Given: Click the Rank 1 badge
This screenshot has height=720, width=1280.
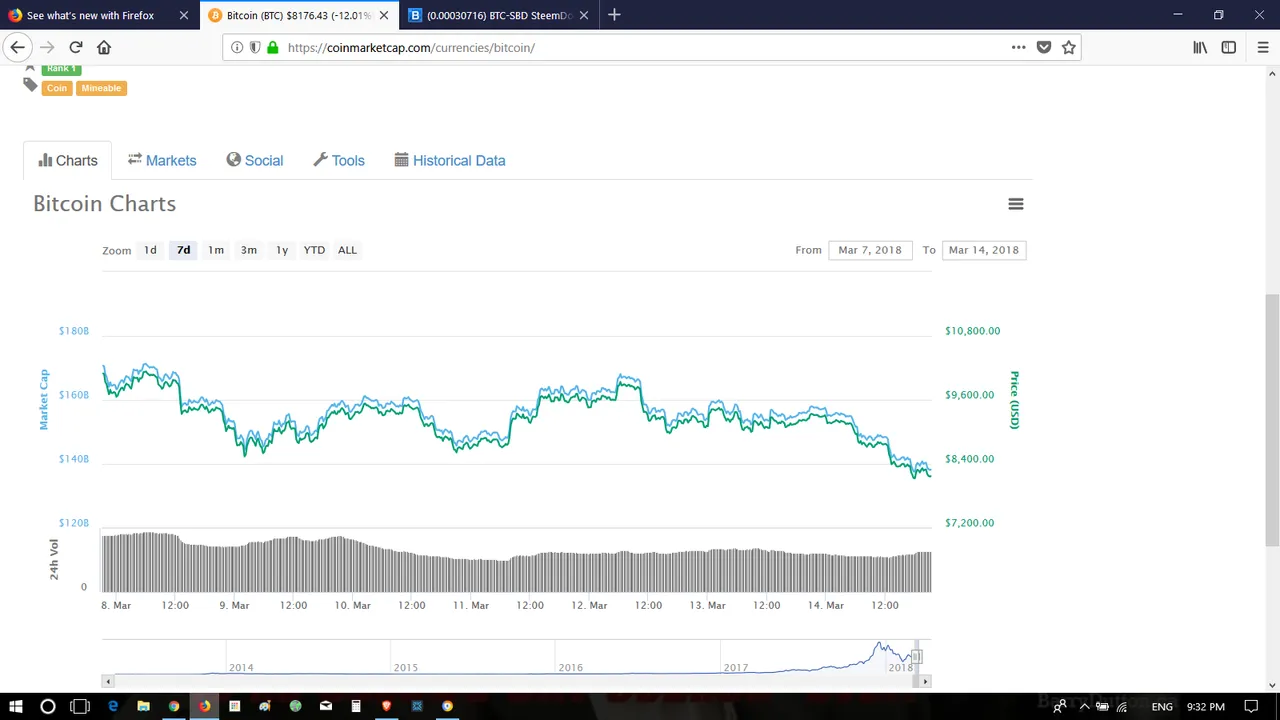Looking at the screenshot, I should point(61,68).
